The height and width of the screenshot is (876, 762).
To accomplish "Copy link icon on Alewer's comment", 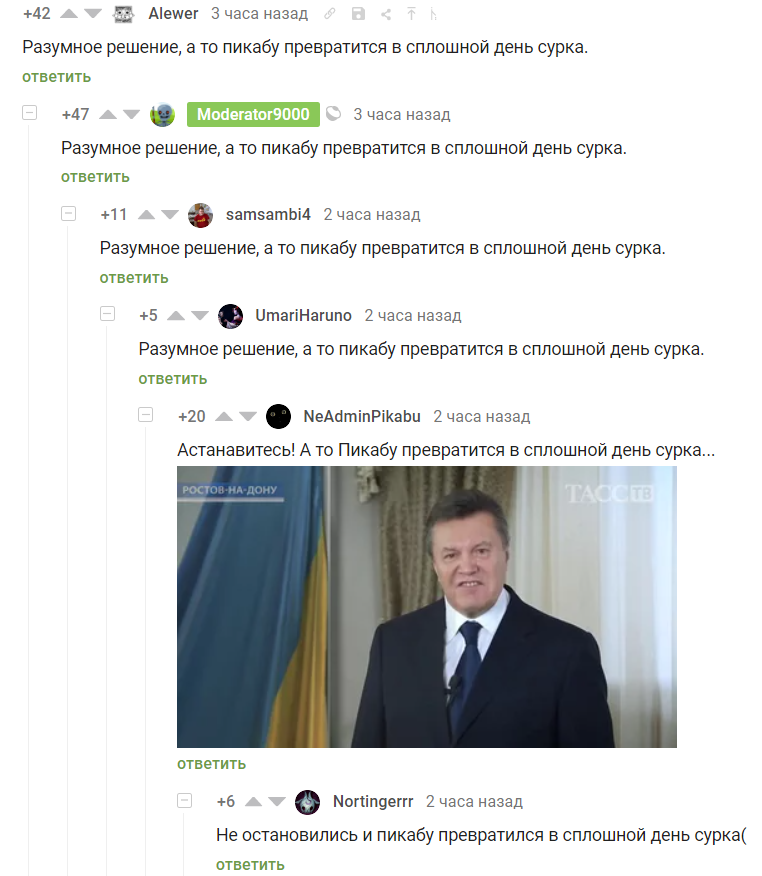I will (330, 14).
